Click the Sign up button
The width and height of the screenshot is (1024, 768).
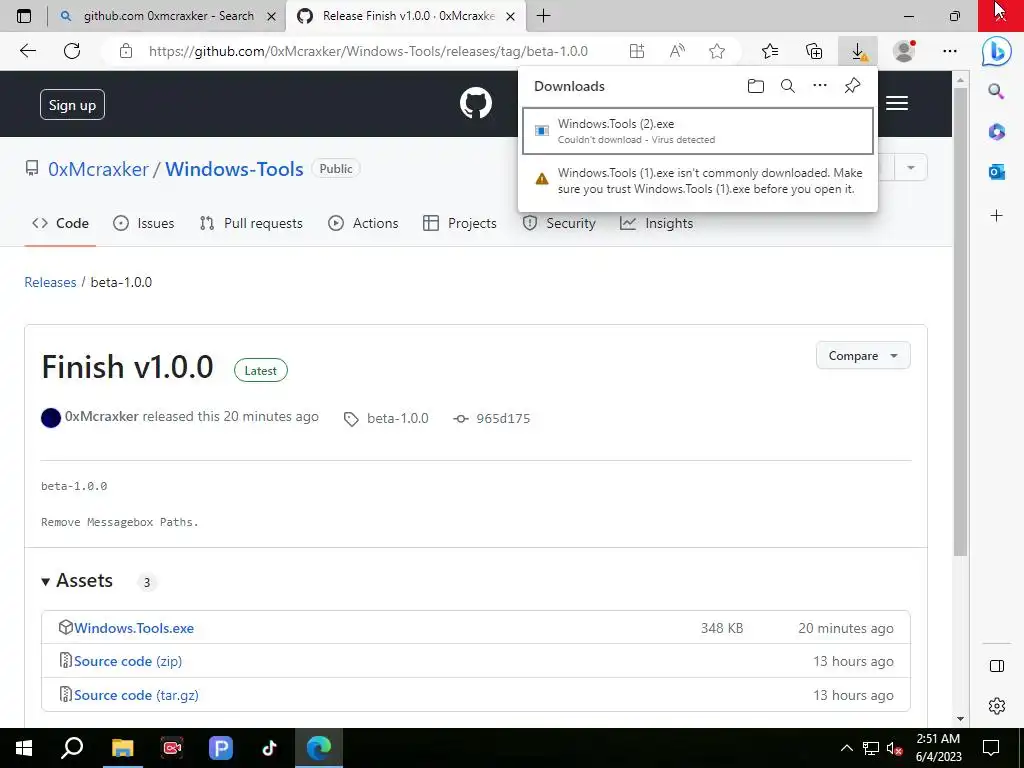[72, 104]
